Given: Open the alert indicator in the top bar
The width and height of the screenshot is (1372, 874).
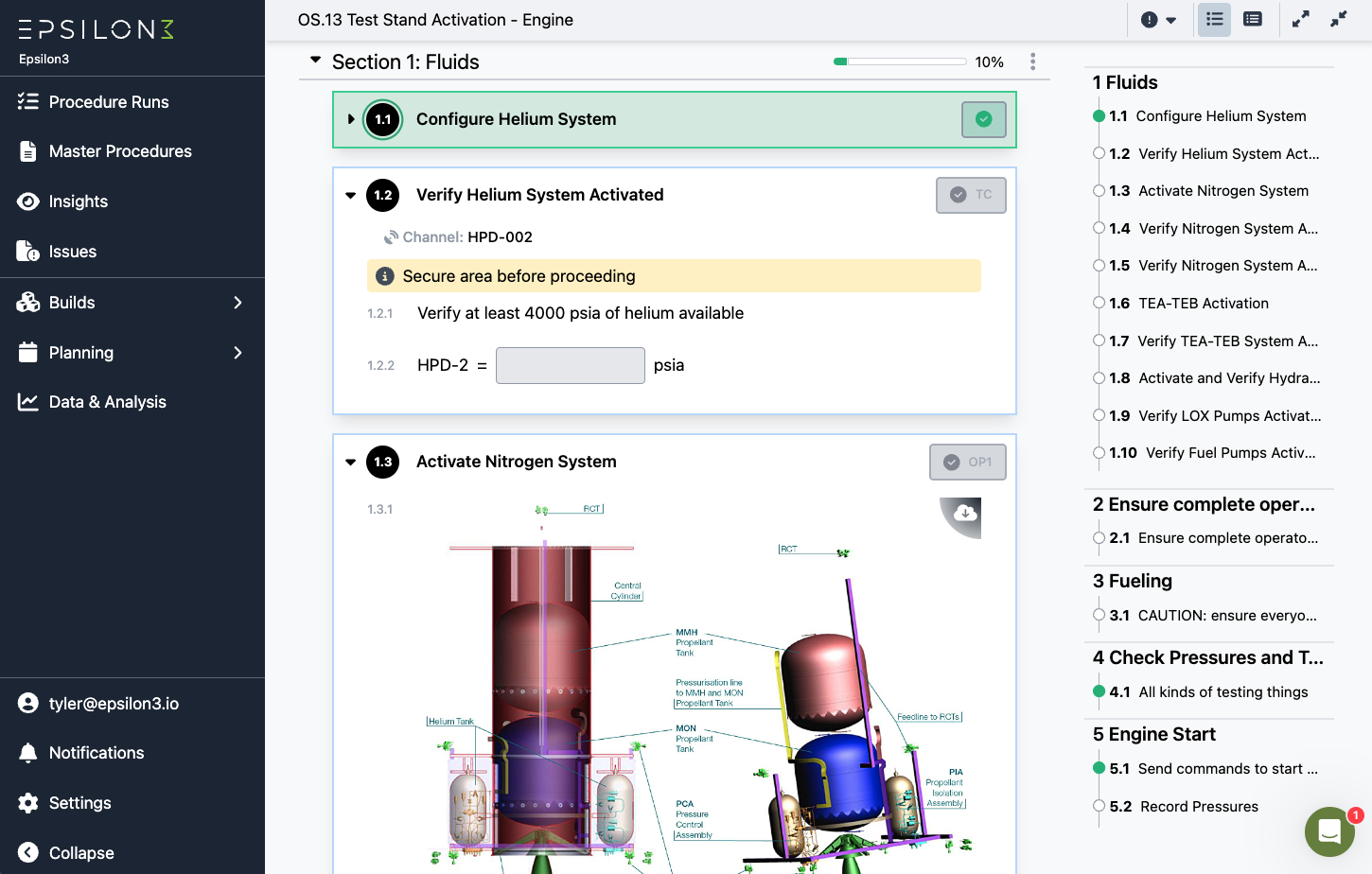Looking at the screenshot, I should (1151, 18).
